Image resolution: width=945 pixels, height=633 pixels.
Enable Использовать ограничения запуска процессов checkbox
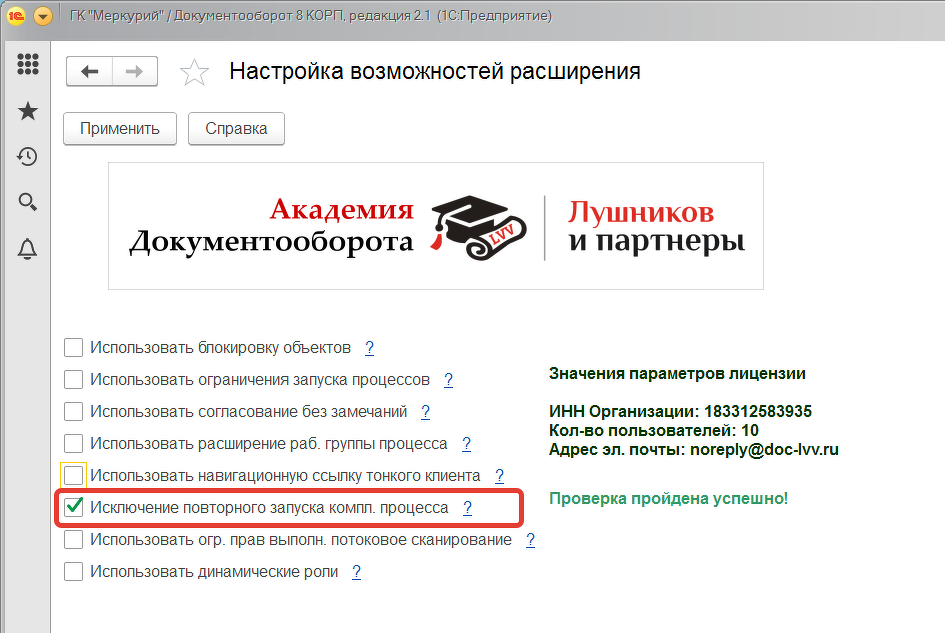[74, 380]
